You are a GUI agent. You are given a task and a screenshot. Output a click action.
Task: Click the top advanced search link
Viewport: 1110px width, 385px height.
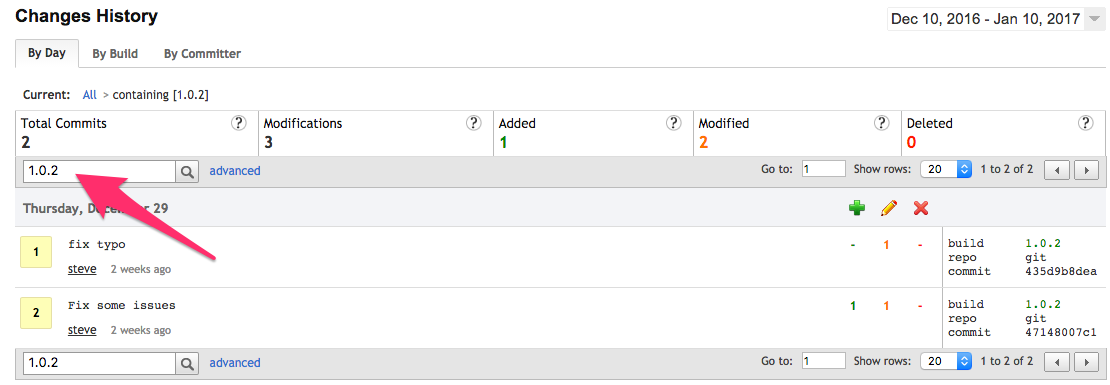click(235, 171)
